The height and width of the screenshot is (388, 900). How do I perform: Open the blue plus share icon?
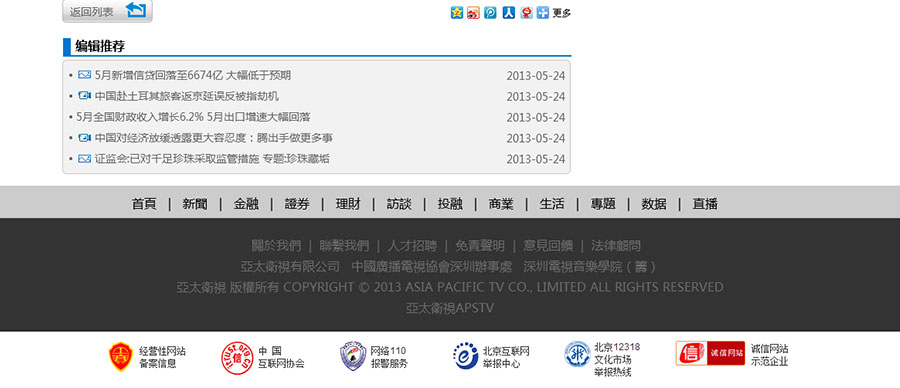pyautogui.click(x=543, y=13)
